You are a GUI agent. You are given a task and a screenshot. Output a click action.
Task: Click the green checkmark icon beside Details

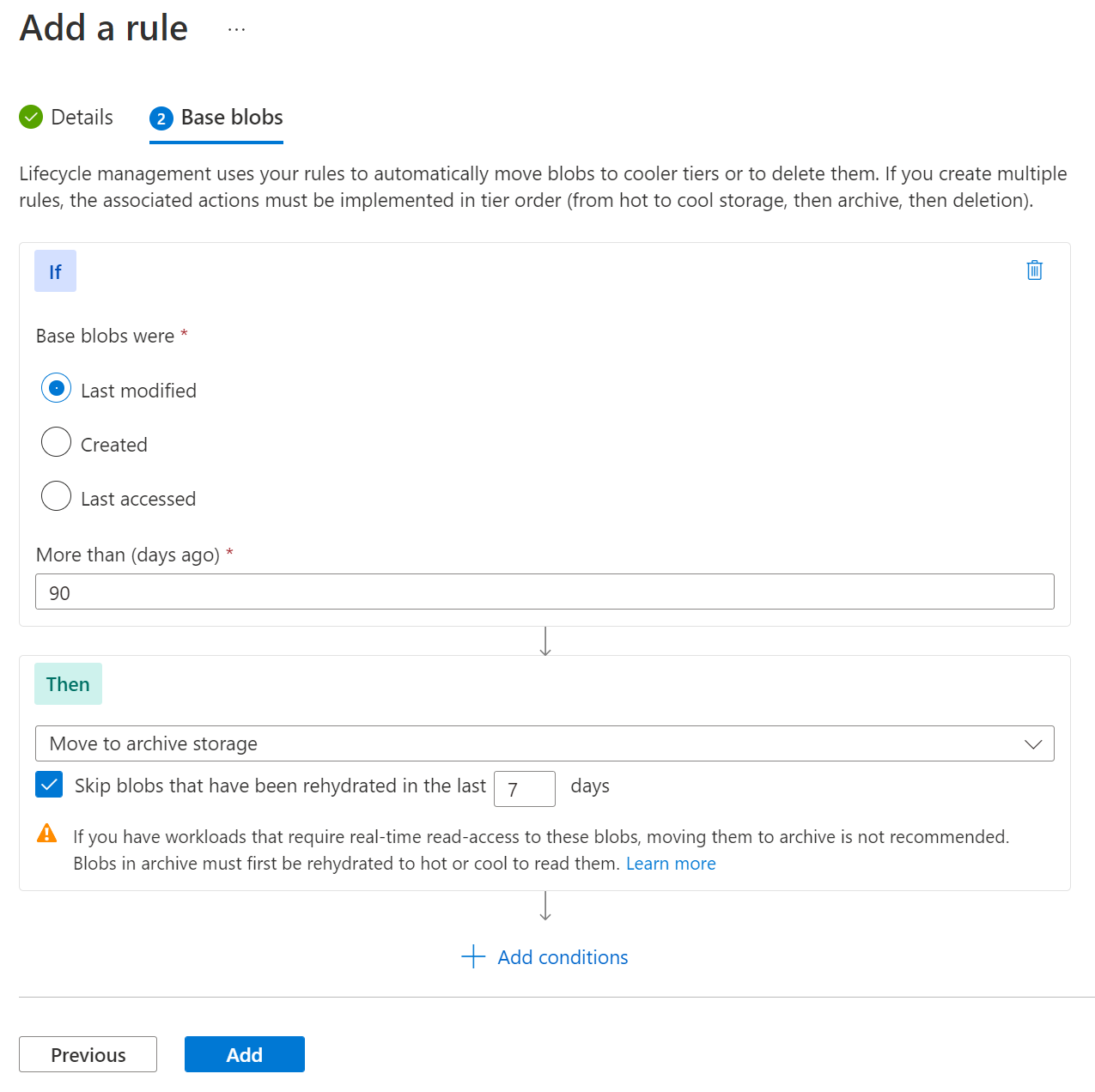point(31,117)
